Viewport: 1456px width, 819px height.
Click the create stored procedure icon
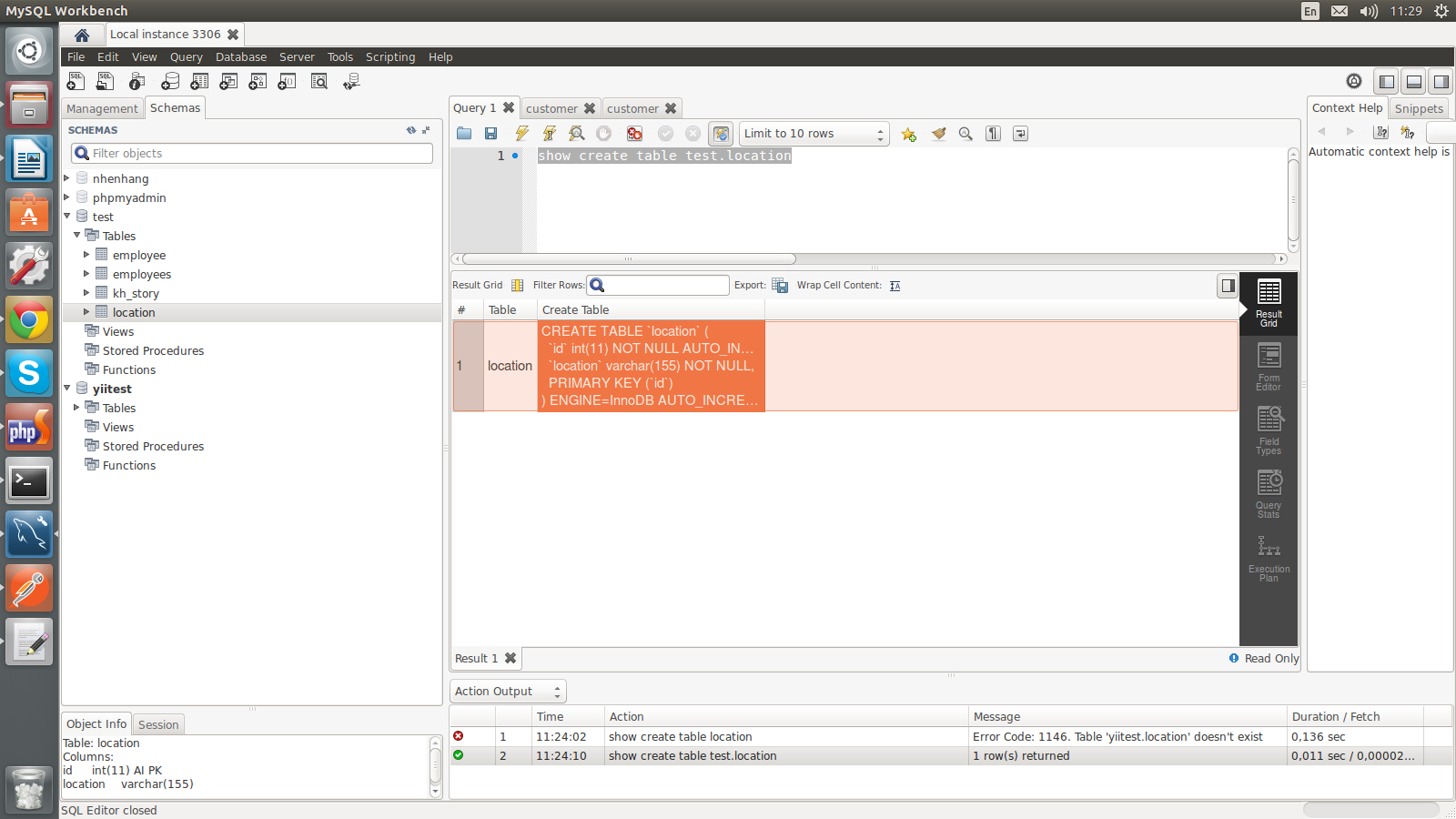pos(258,82)
